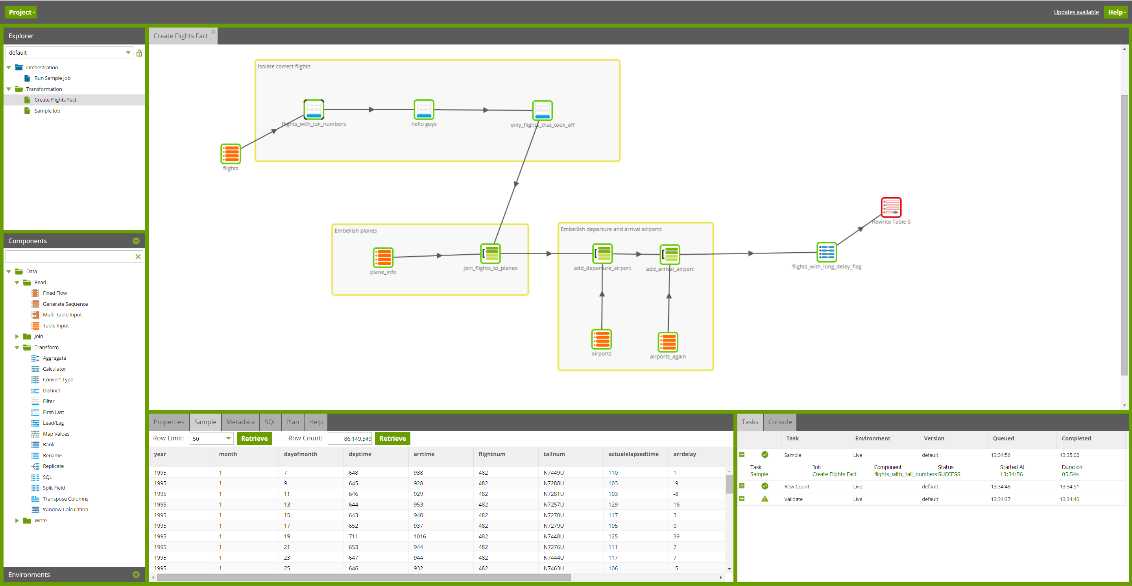This screenshot has width=1132, height=586.
Task: Select the join_flights_to_planes join node
Action: click(x=490, y=254)
